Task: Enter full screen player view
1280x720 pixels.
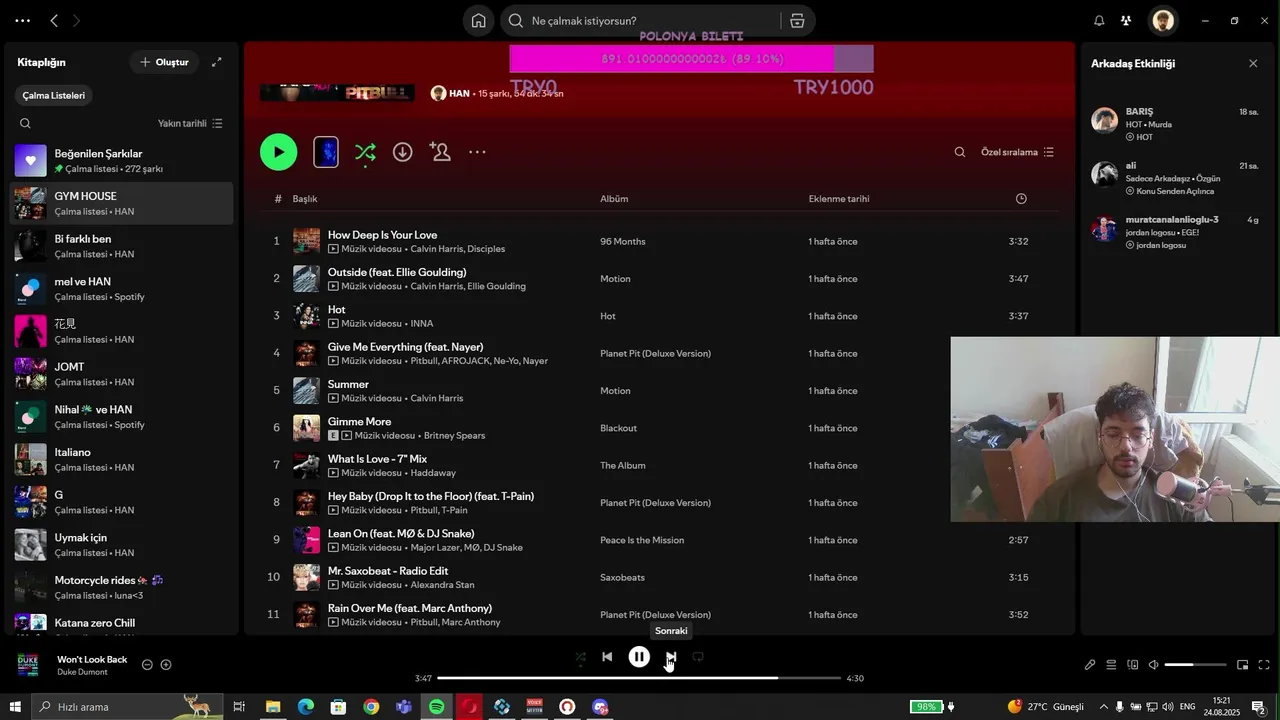Action: (1264, 665)
